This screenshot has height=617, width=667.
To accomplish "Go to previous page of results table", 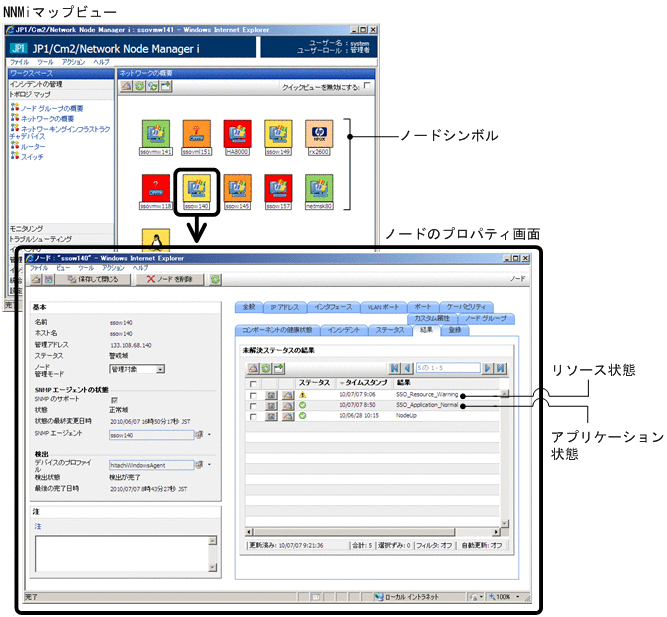I will click(407, 368).
